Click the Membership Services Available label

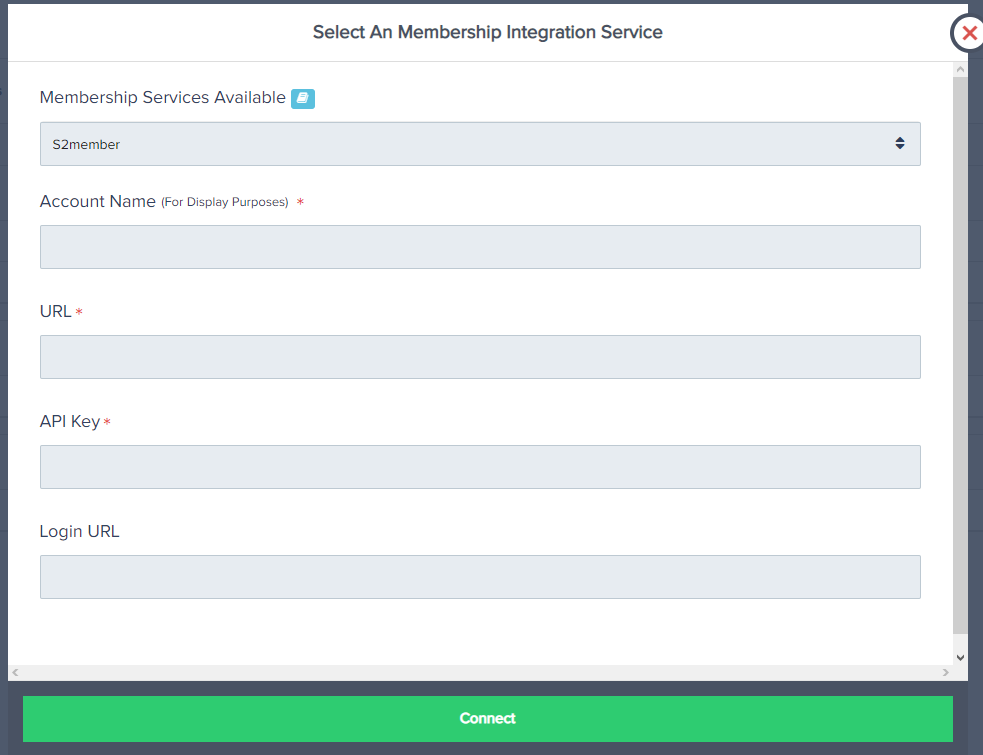[x=162, y=98]
